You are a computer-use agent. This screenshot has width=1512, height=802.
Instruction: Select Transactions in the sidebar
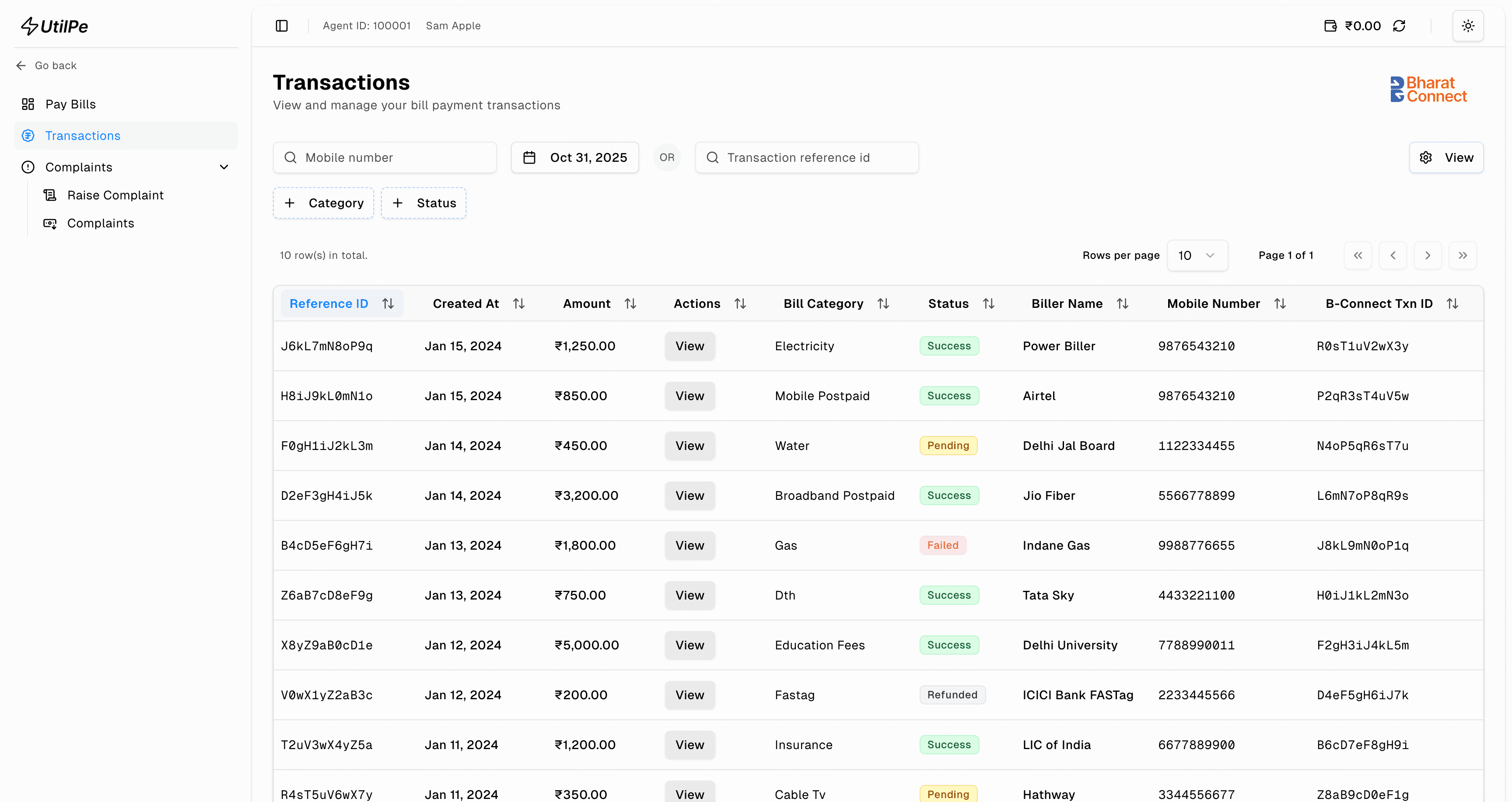pos(82,136)
